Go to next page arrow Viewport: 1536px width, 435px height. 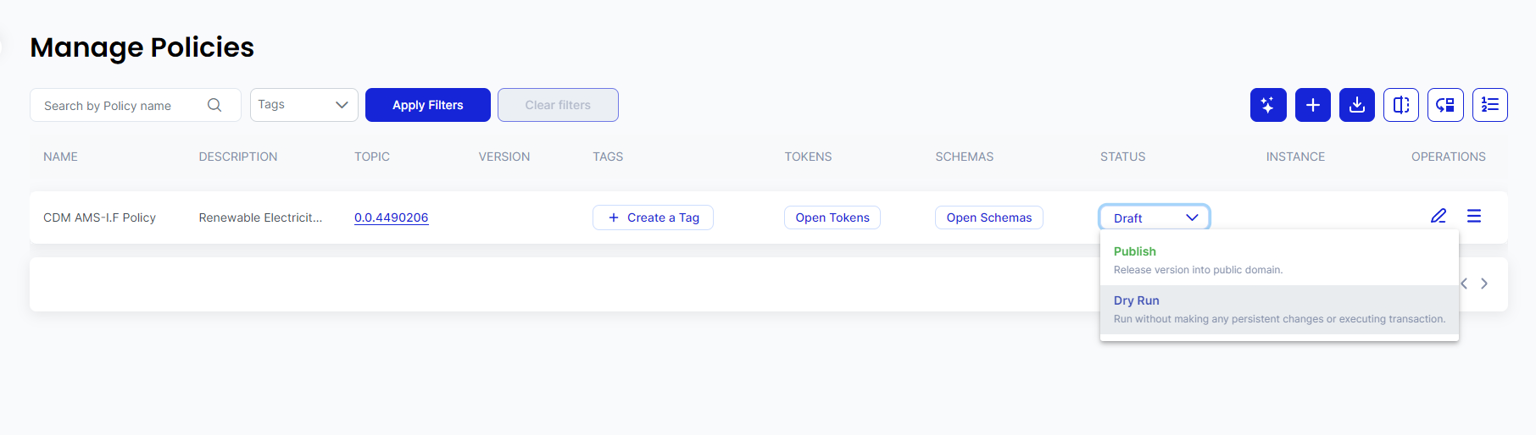pos(1484,284)
